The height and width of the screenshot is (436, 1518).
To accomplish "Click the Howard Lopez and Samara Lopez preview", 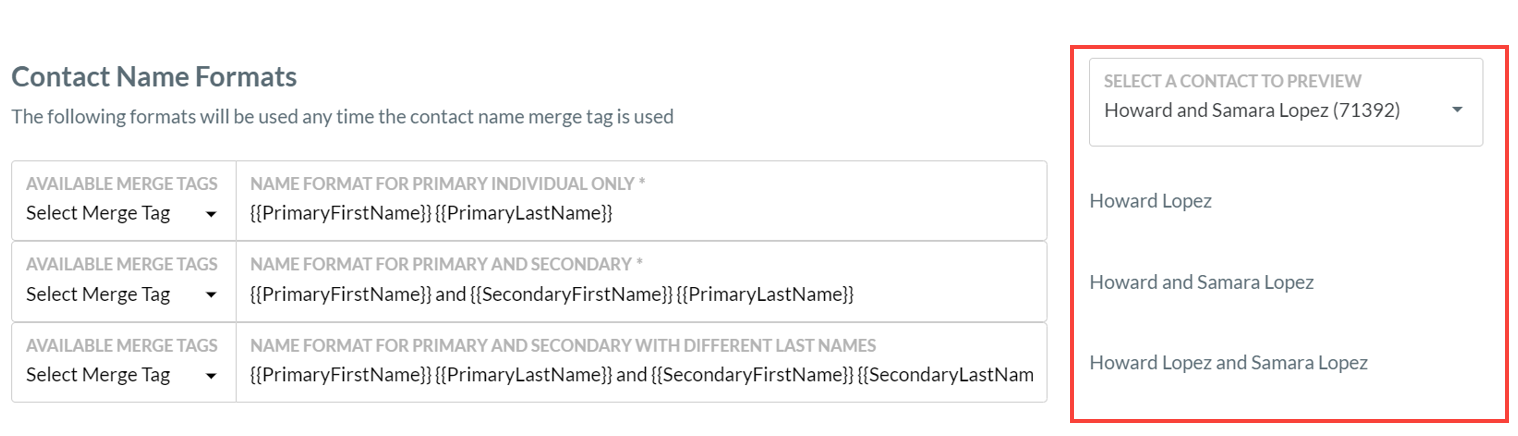I will tap(1228, 362).
